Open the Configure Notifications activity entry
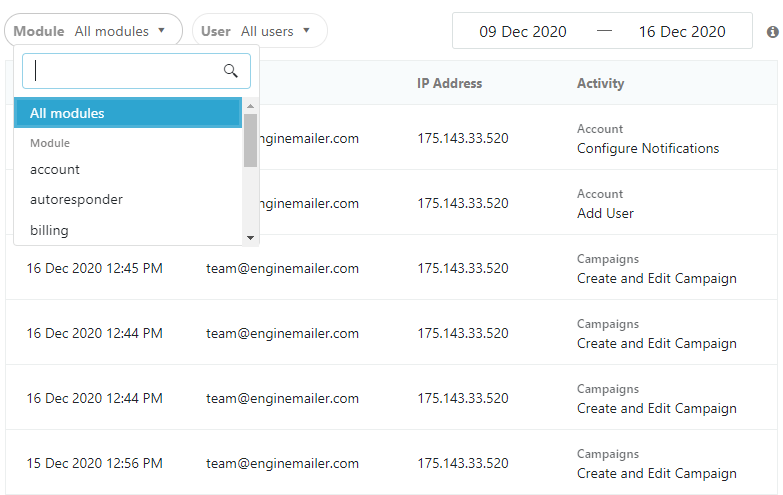783x495 pixels. click(x=647, y=148)
